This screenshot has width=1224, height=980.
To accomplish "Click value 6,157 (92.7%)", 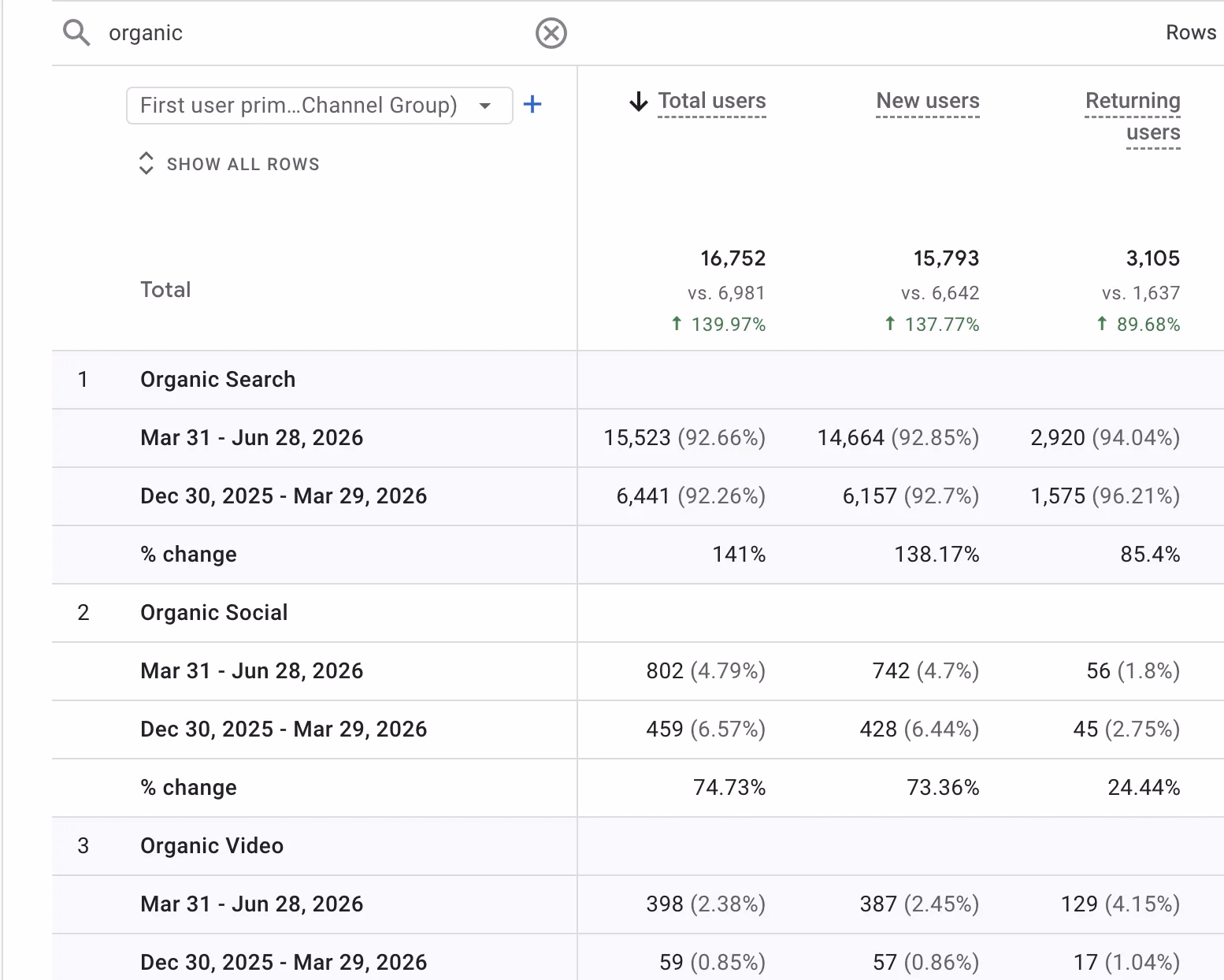I will coord(911,496).
